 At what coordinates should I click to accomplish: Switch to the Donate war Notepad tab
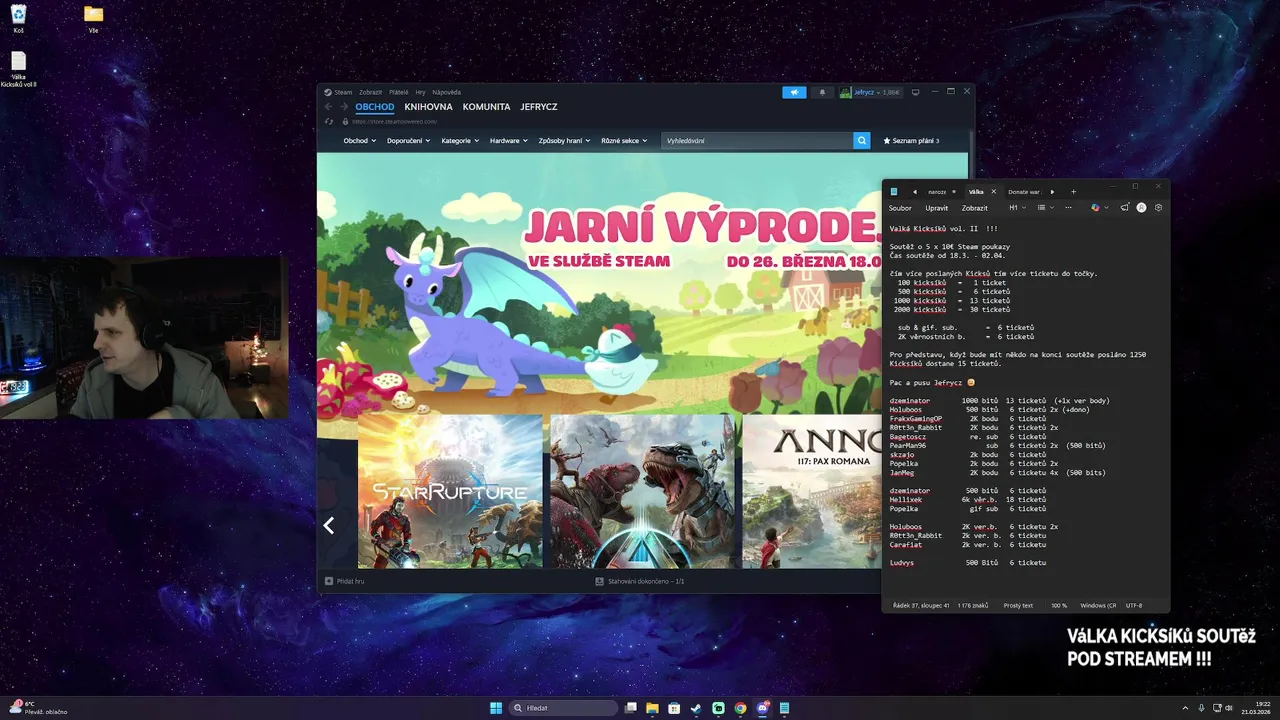pyautogui.click(x=1024, y=191)
